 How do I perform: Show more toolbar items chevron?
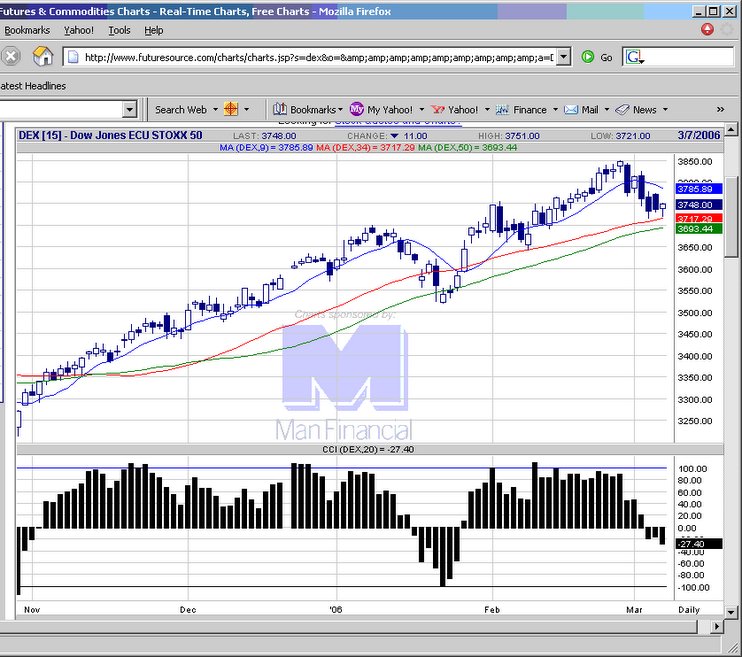tap(720, 110)
